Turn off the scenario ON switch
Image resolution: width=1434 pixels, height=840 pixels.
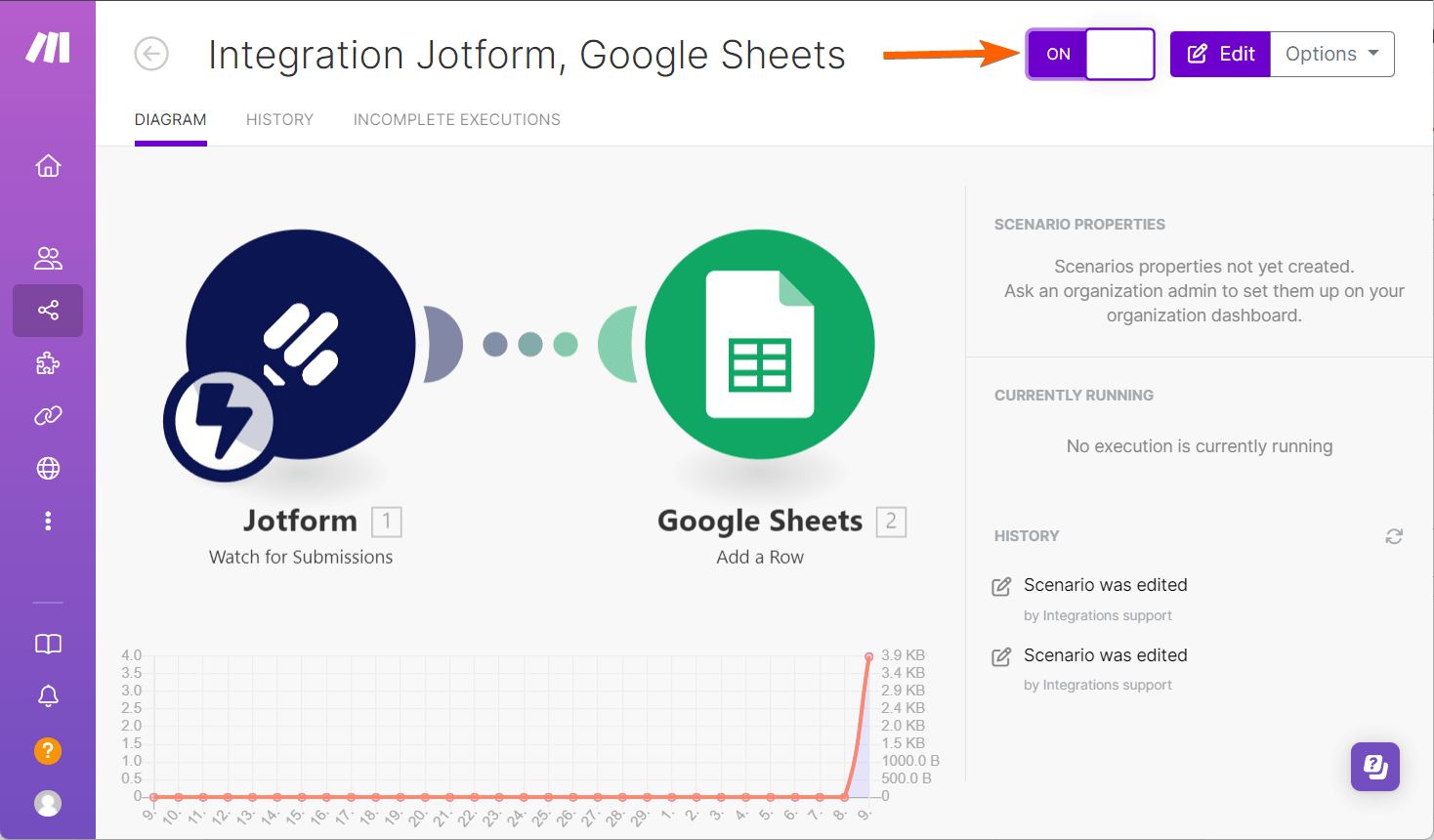pos(1090,54)
